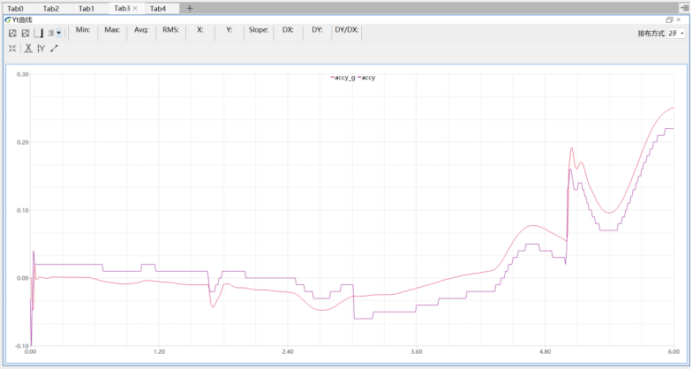Viewport: 692px width, 369px height.
Task: Switch to Tab4
Action: [x=158, y=8]
